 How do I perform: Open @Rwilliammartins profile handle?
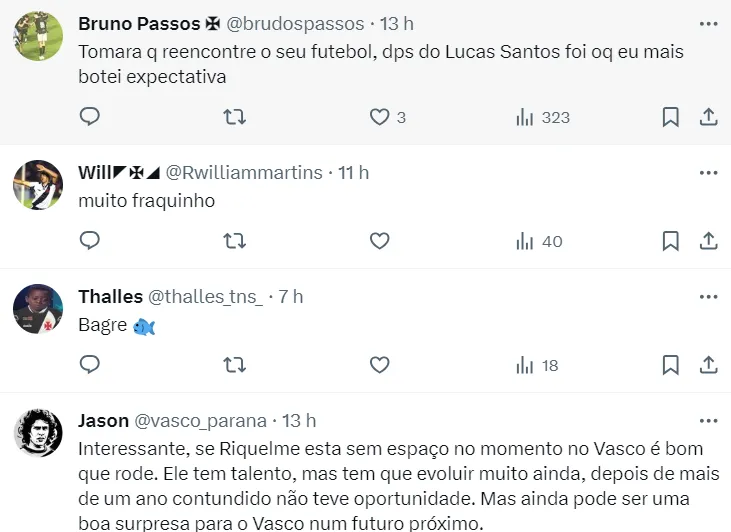pyautogui.click(x=244, y=173)
